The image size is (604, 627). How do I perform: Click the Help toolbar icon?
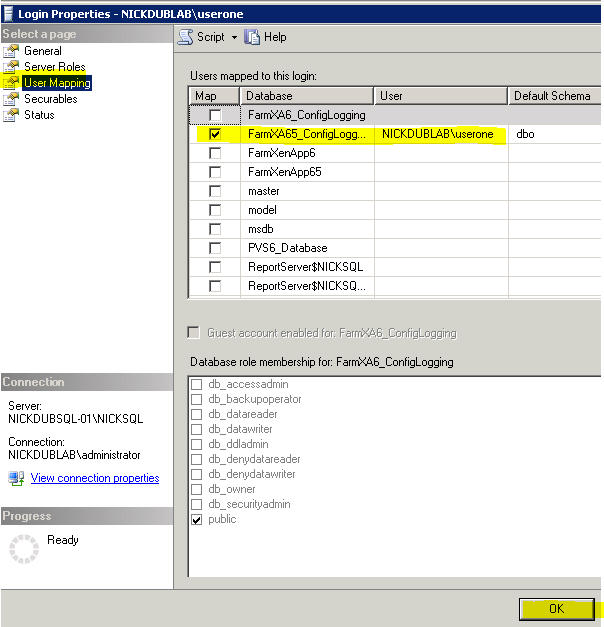tap(252, 37)
